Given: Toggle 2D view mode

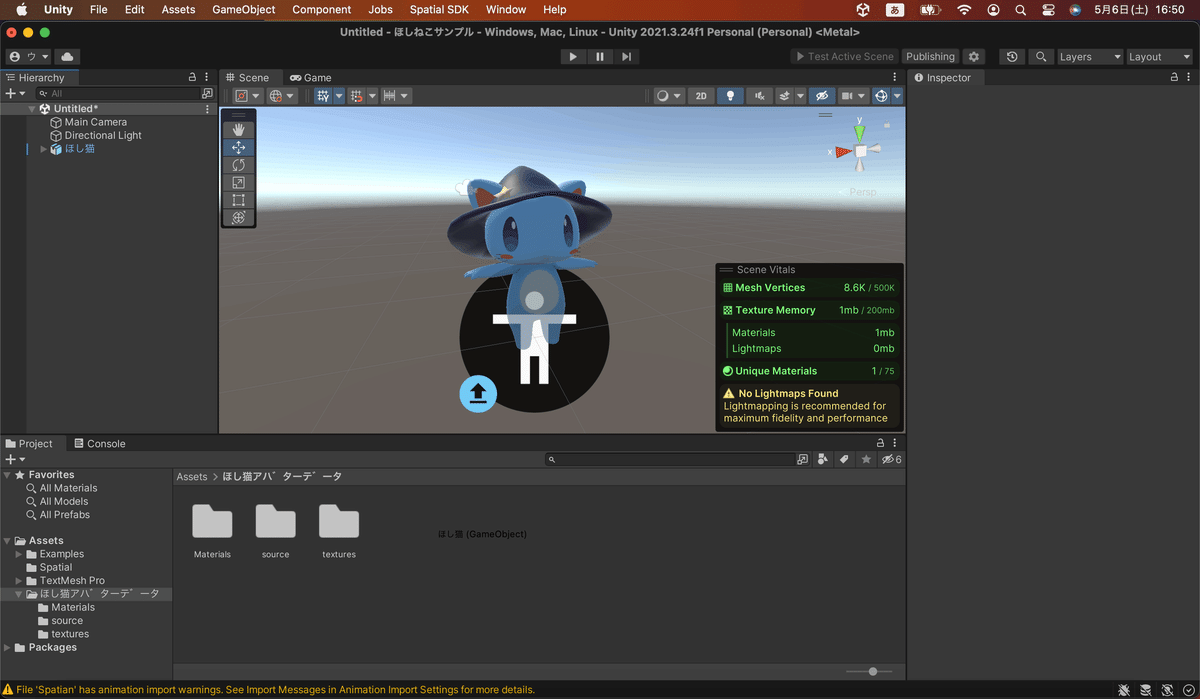Looking at the screenshot, I should click(701, 96).
